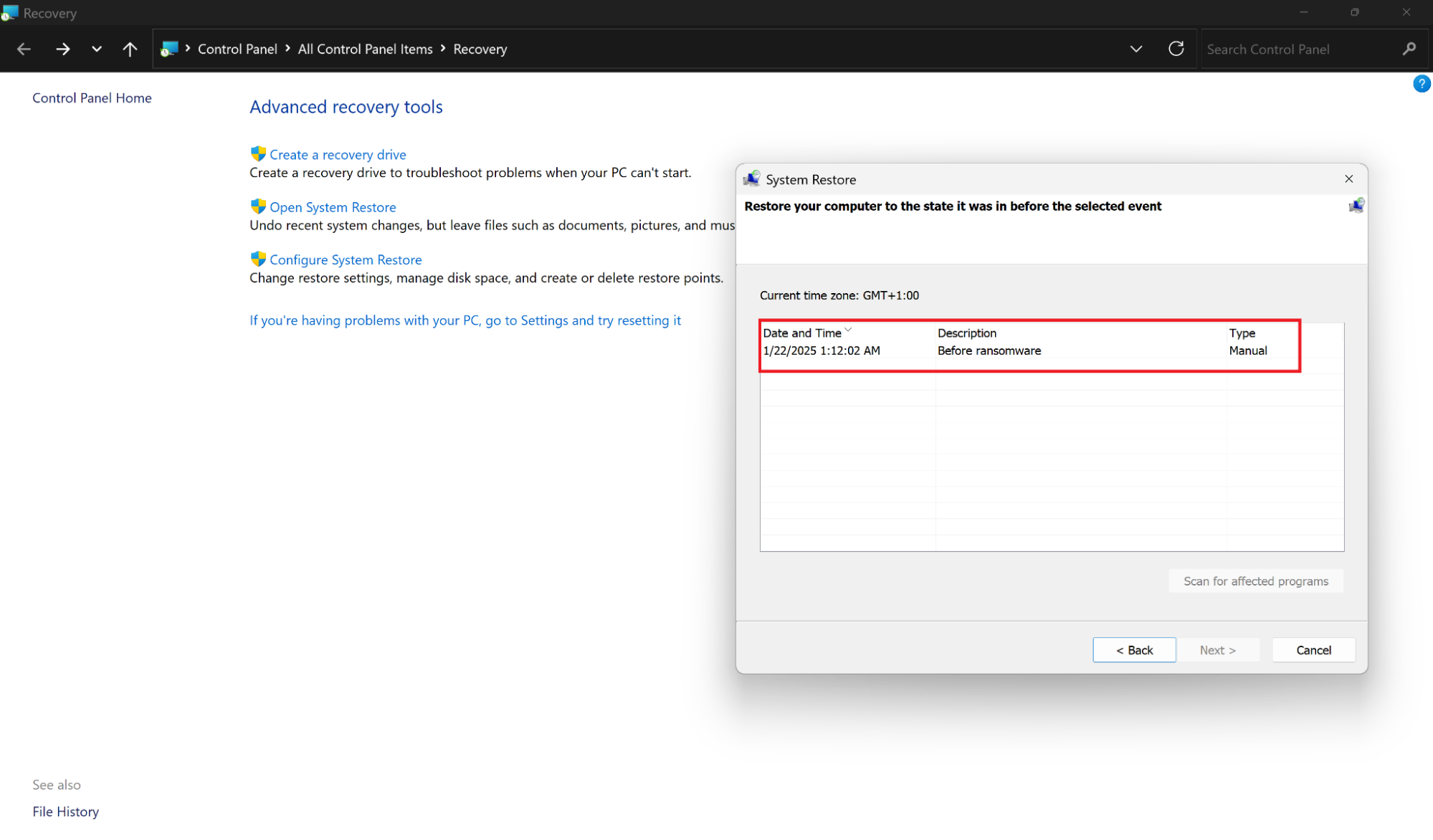Select All Control Panel Items breadcrumb

[366, 49]
